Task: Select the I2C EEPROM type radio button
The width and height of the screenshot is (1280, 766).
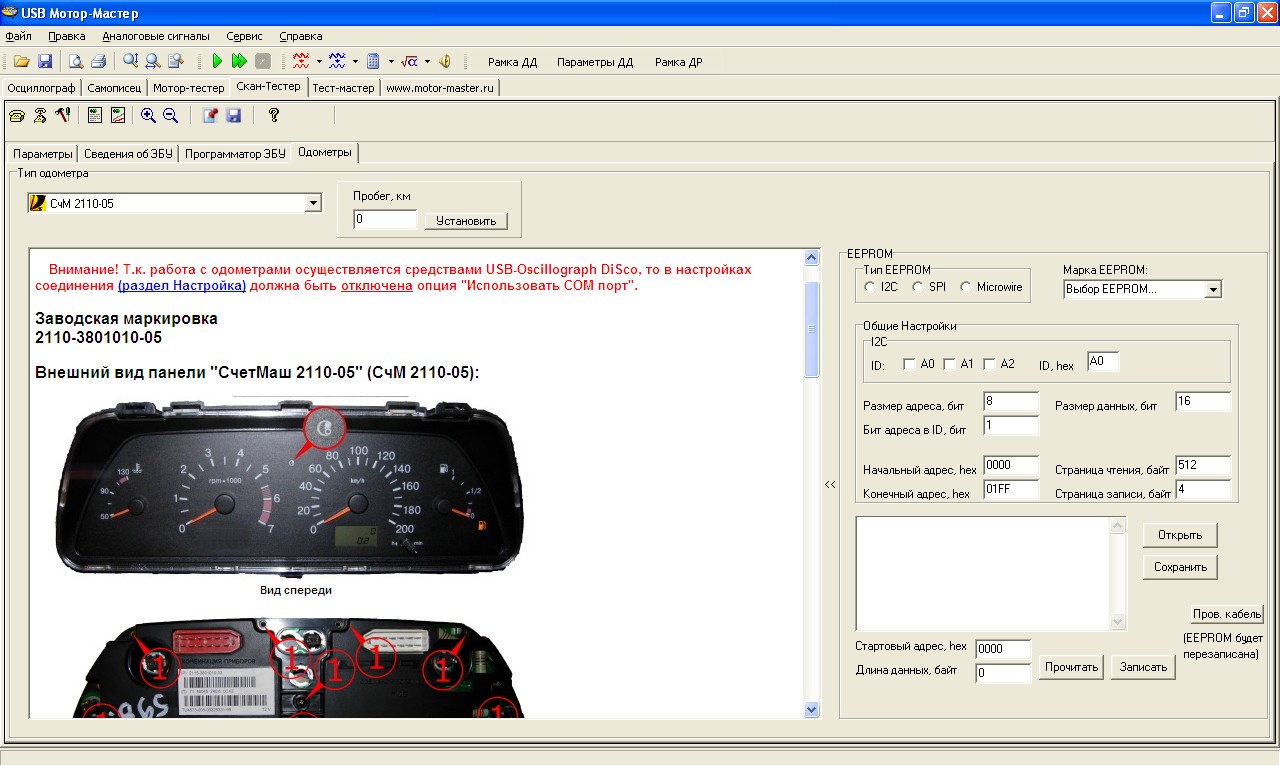Action: click(x=870, y=287)
